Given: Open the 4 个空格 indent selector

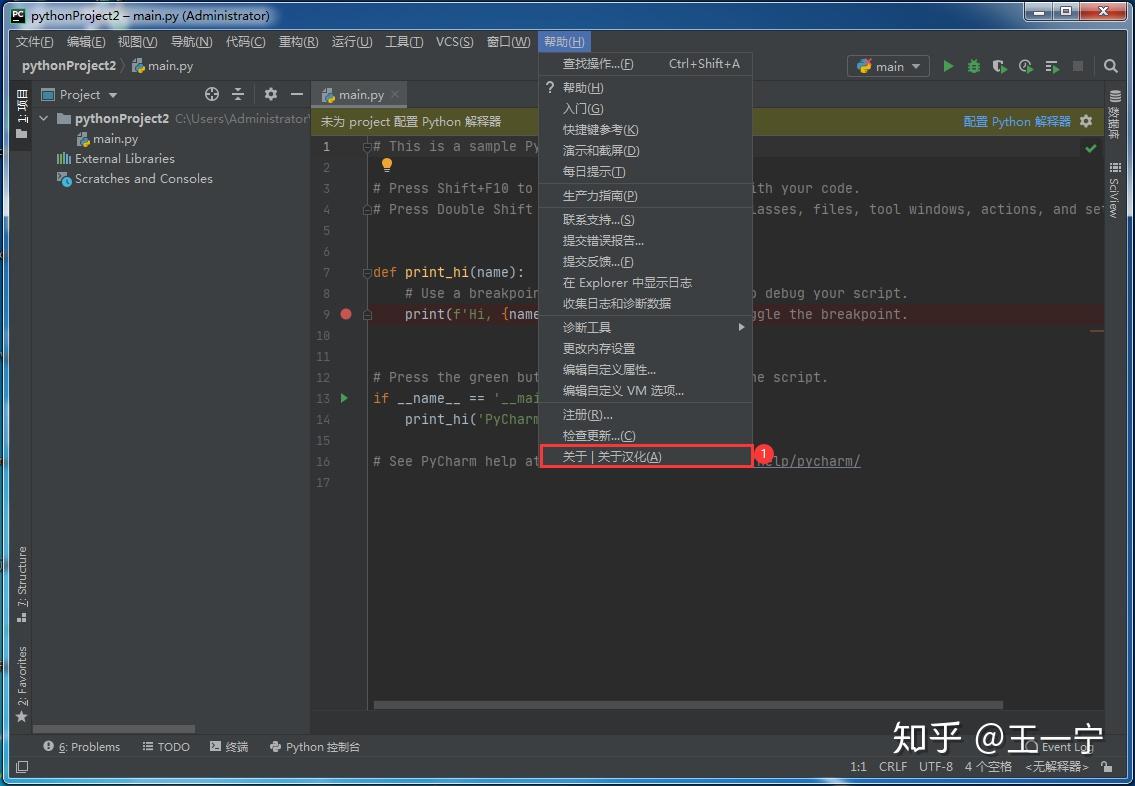Looking at the screenshot, I should click(988, 766).
